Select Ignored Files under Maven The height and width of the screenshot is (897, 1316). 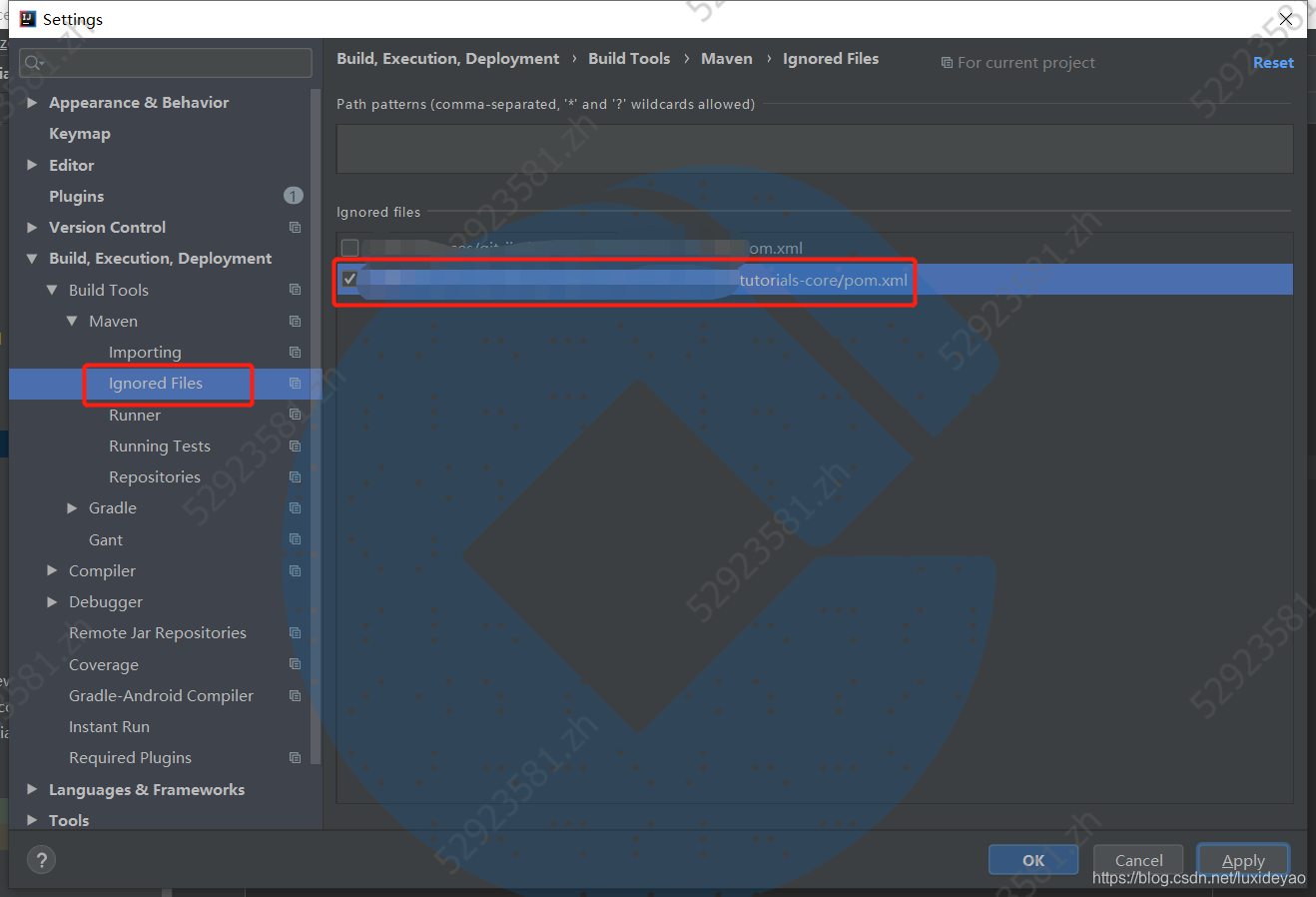pos(156,383)
